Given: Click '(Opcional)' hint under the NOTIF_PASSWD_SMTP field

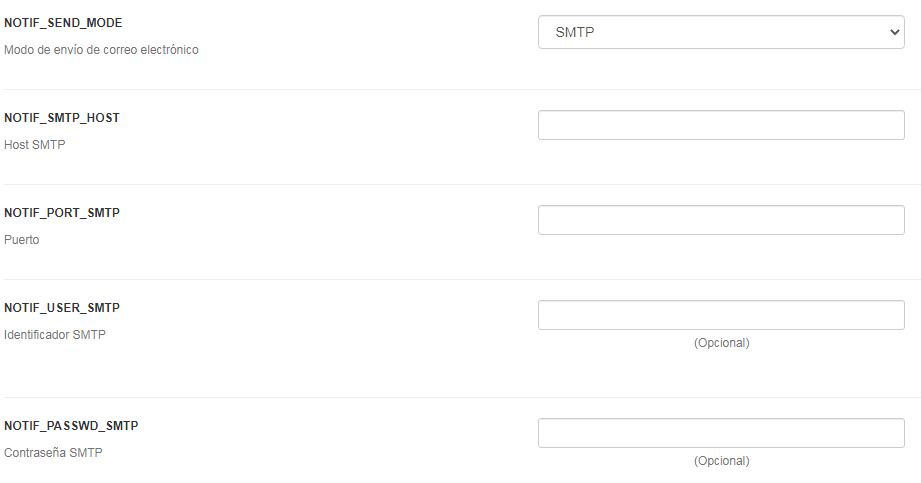Looking at the screenshot, I should (x=721, y=461).
